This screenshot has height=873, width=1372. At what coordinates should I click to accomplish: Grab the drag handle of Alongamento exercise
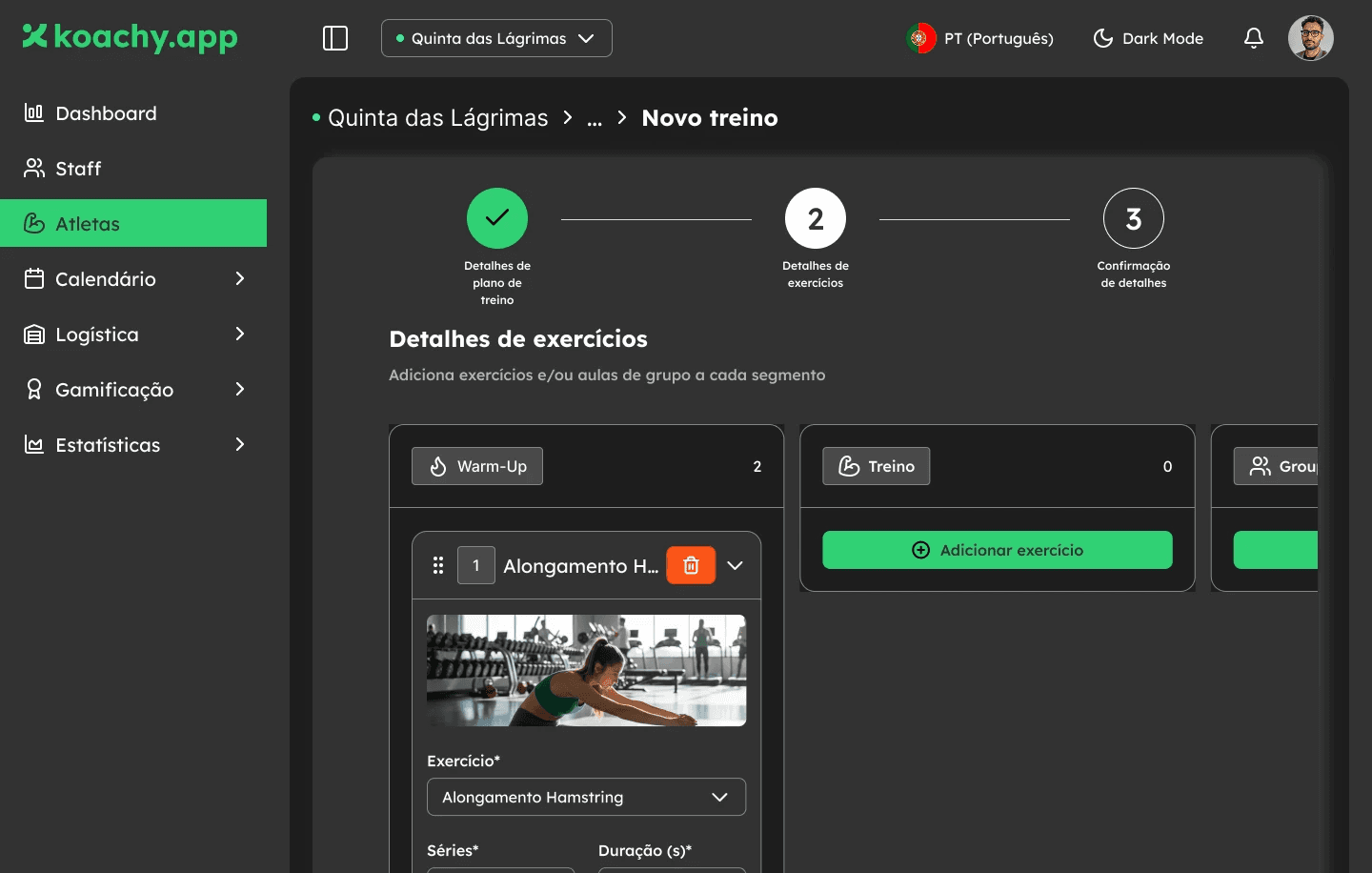coord(438,565)
